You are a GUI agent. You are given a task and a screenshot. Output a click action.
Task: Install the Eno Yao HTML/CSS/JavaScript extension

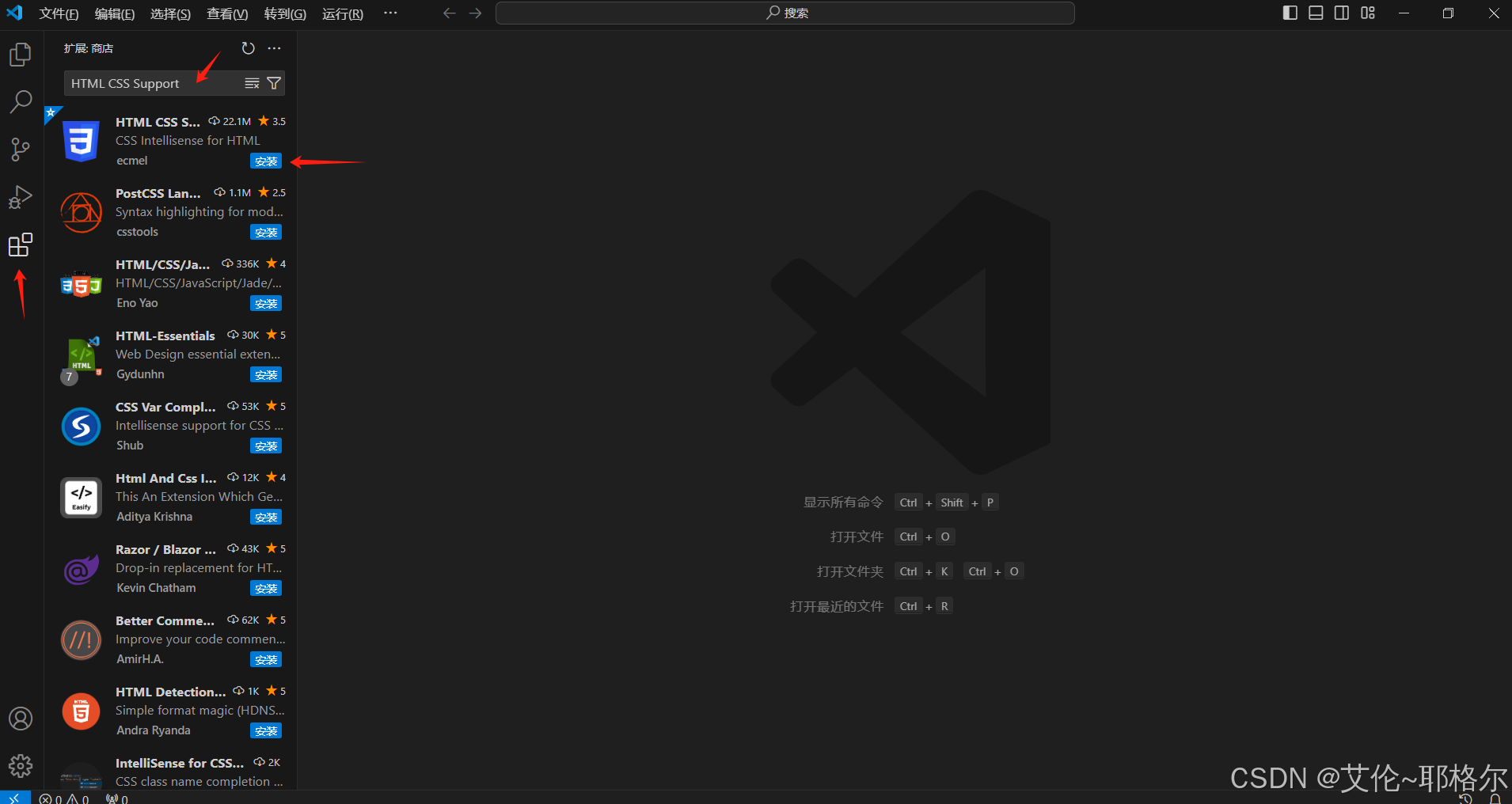pos(266,304)
